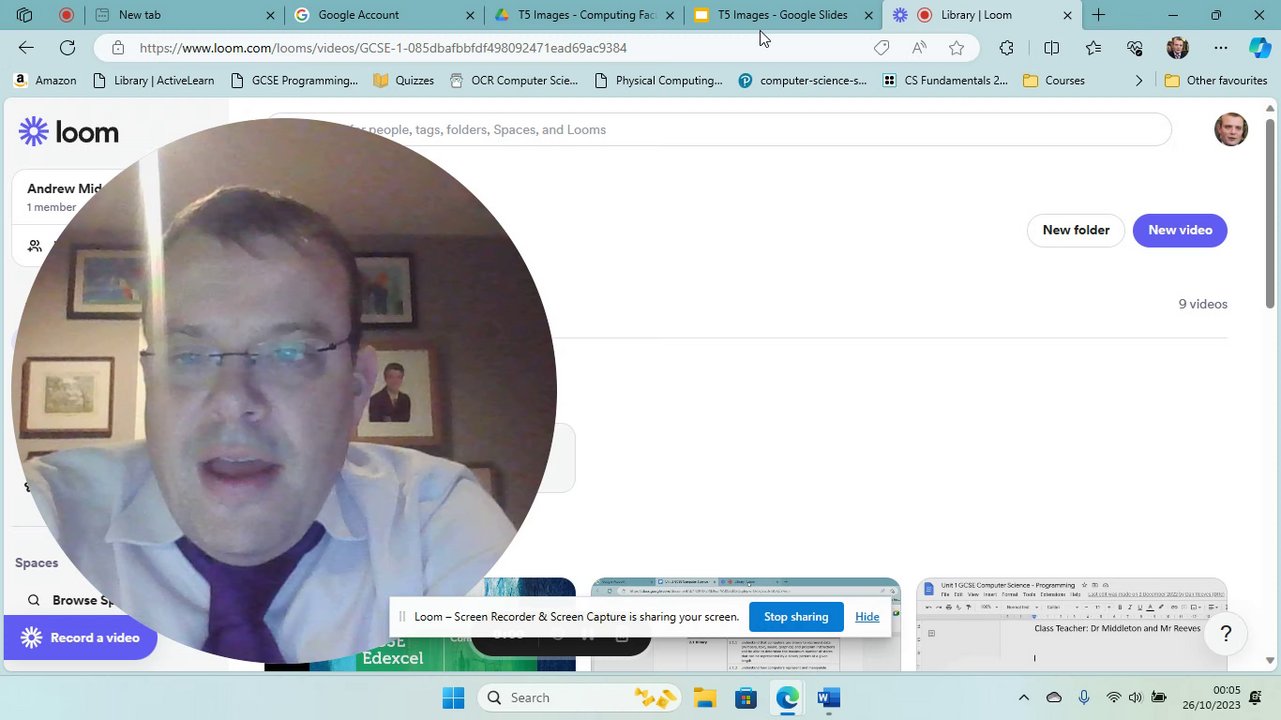
Task: Reload the page with refresh icon
Action: click(67, 47)
